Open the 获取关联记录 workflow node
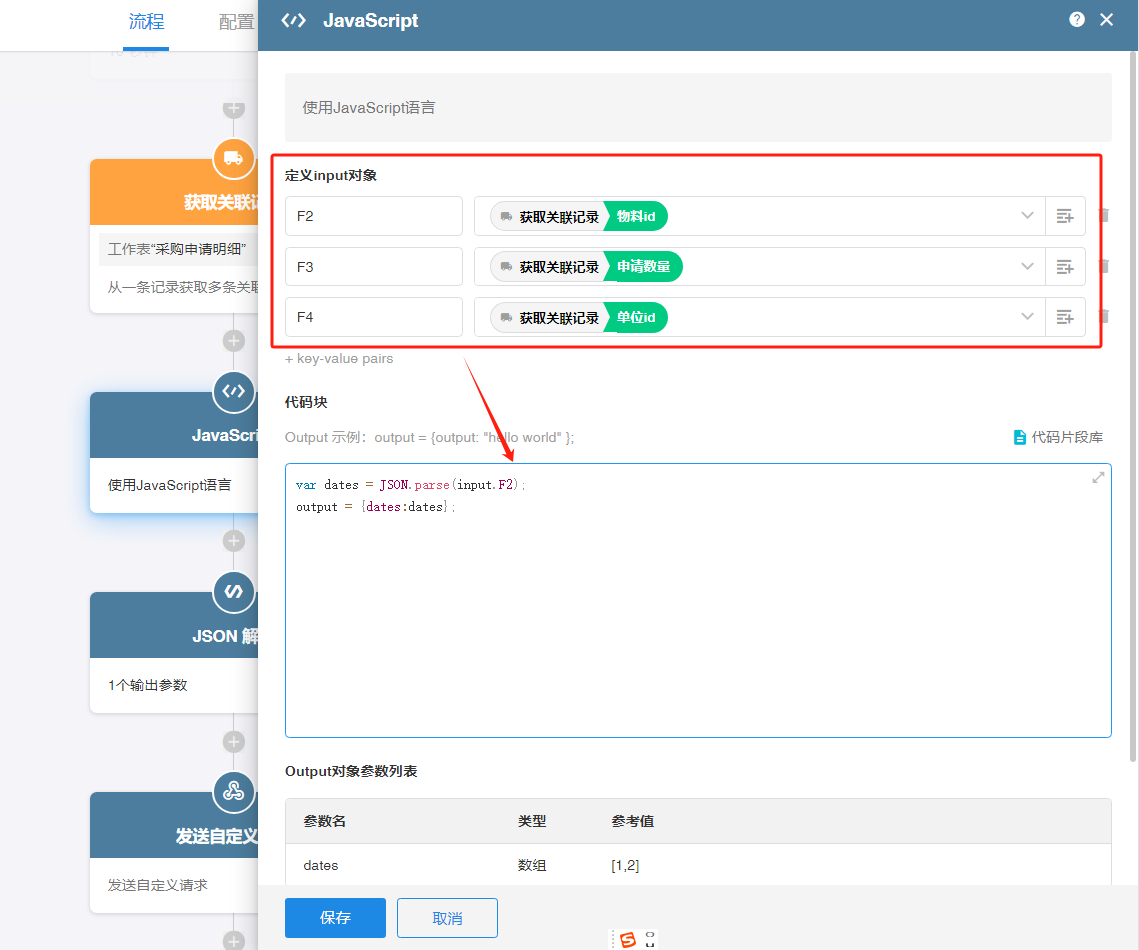This screenshot has width=1139, height=950. 174,236
